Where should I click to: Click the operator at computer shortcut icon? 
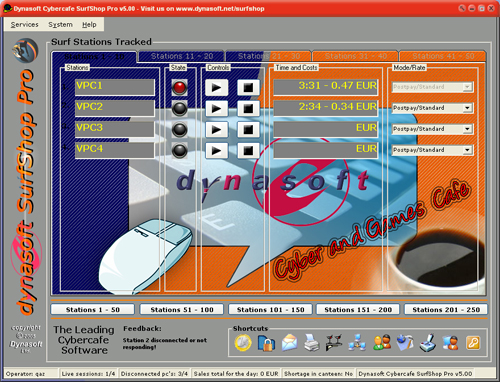[450, 343]
